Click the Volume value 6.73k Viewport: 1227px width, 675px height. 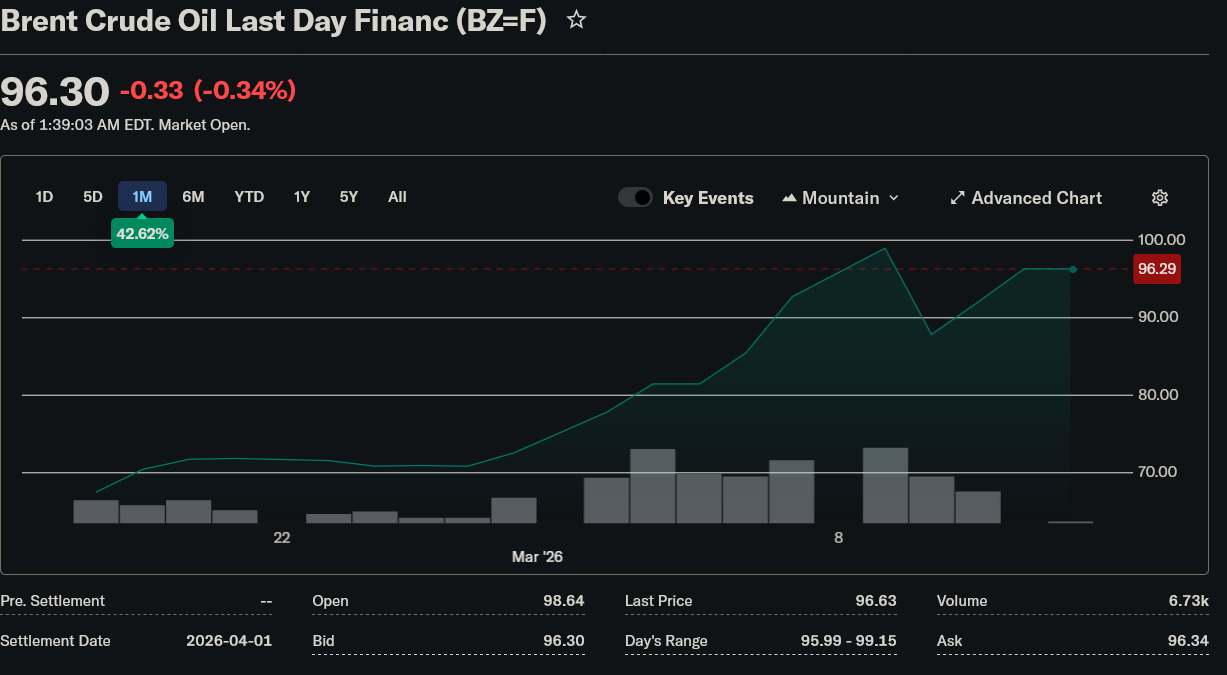click(1189, 601)
